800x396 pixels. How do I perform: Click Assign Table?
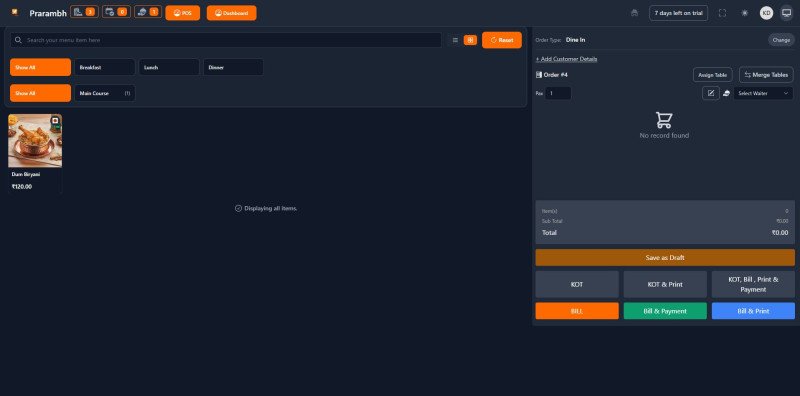pyautogui.click(x=712, y=75)
